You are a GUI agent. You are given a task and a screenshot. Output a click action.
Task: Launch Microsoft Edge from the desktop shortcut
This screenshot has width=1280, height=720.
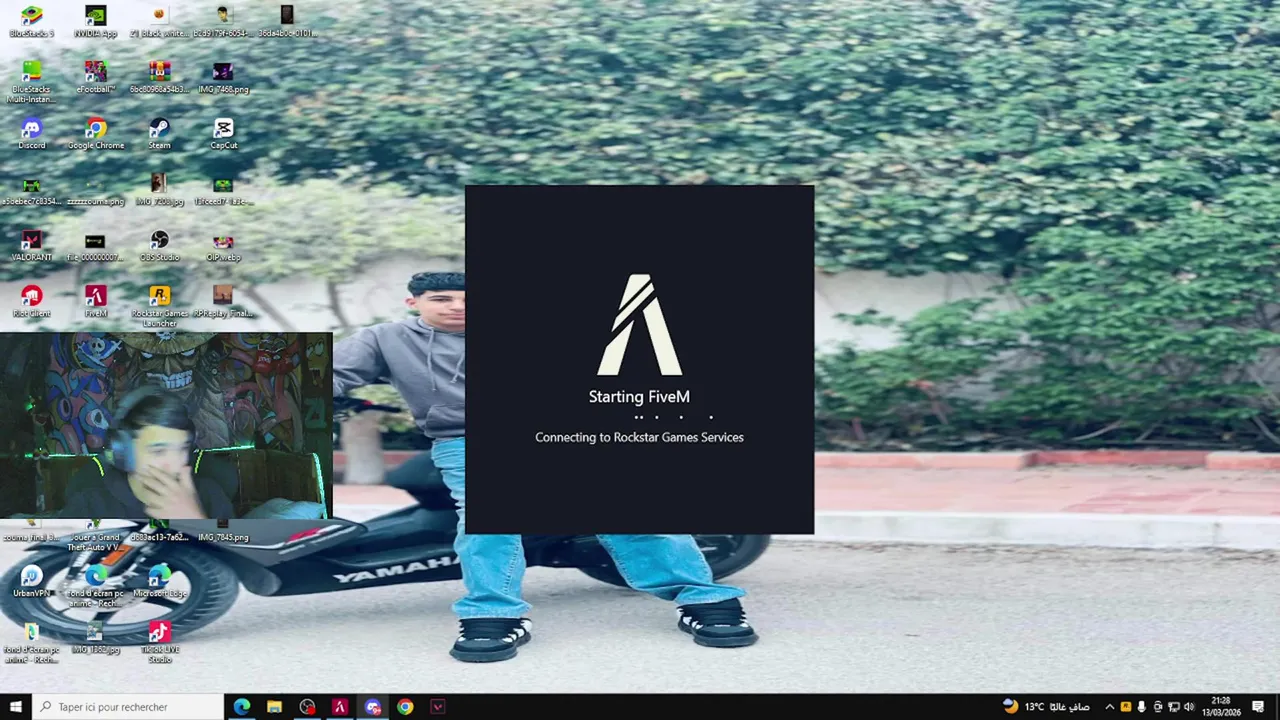point(160,581)
